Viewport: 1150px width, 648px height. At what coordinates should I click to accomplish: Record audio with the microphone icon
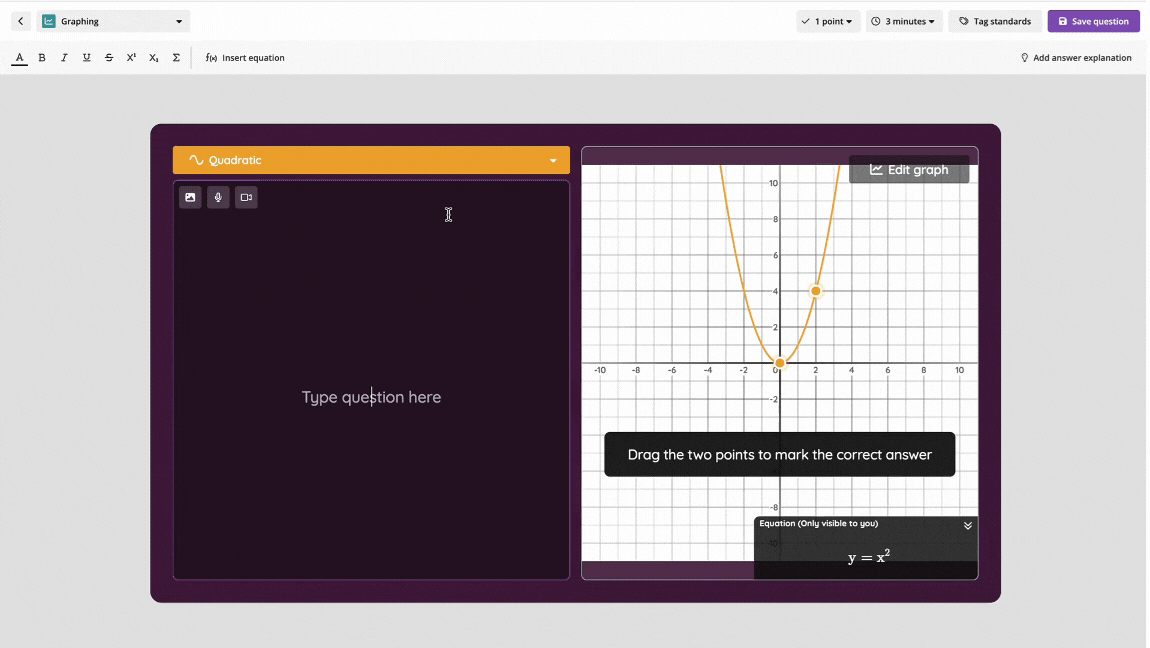[x=218, y=197]
